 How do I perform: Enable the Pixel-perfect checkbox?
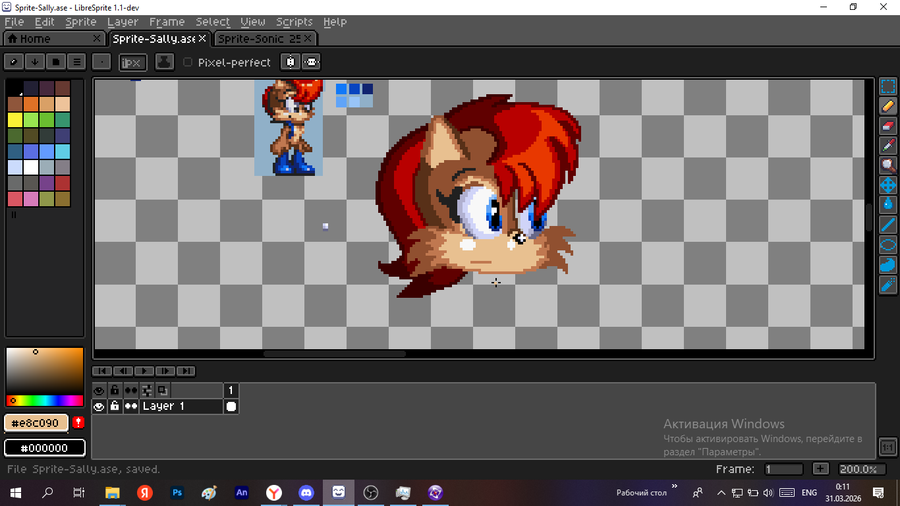pos(188,62)
